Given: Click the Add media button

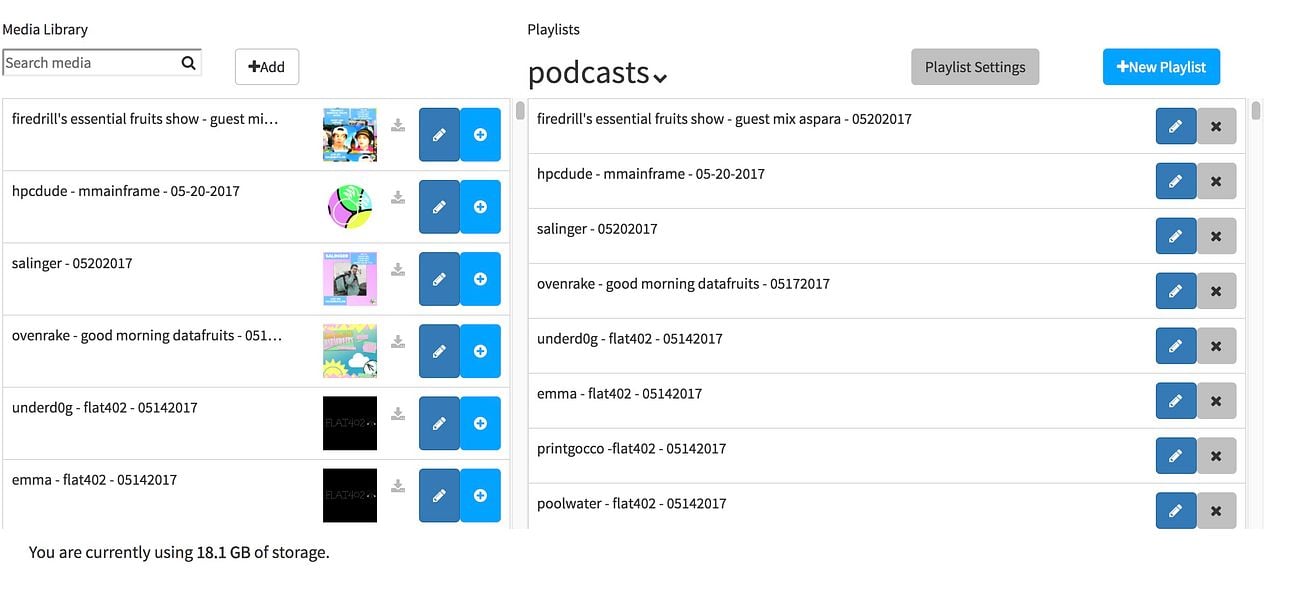Looking at the screenshot, I should tap(267, 67).
